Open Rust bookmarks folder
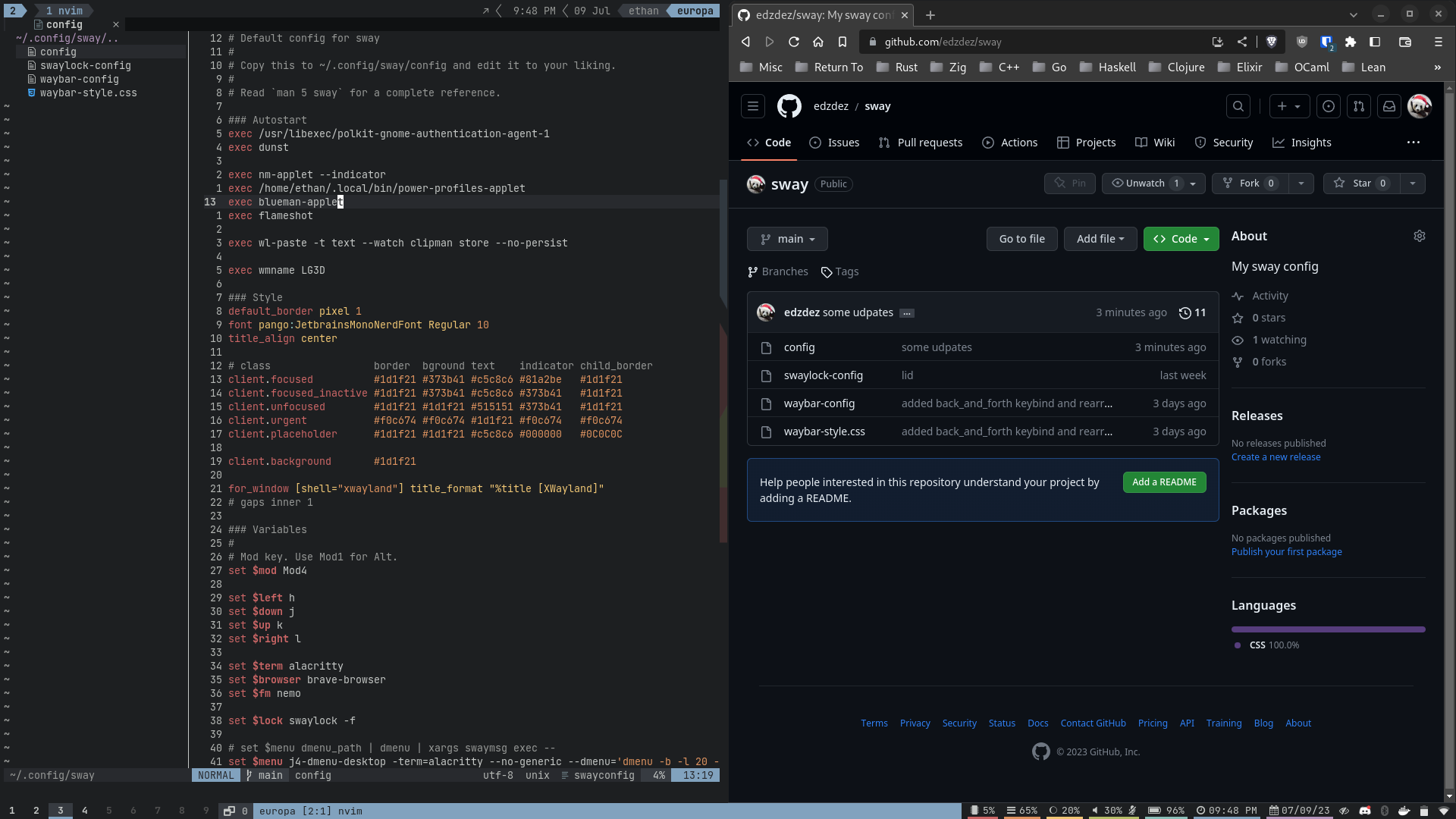Image resolution: width=1456 pixels, height=819 pixels. [897, 67]
